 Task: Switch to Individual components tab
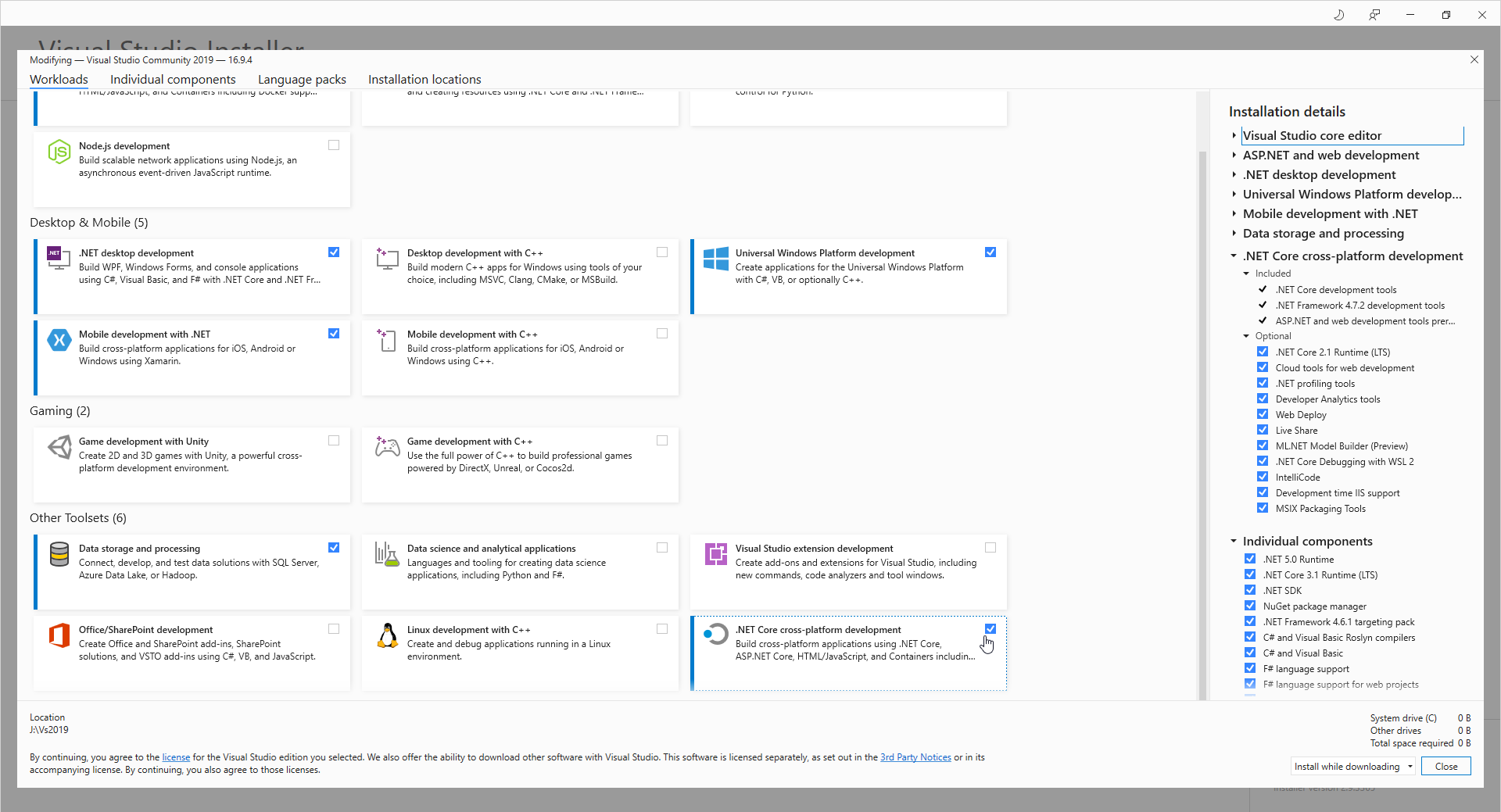click(x=173, y=80)
